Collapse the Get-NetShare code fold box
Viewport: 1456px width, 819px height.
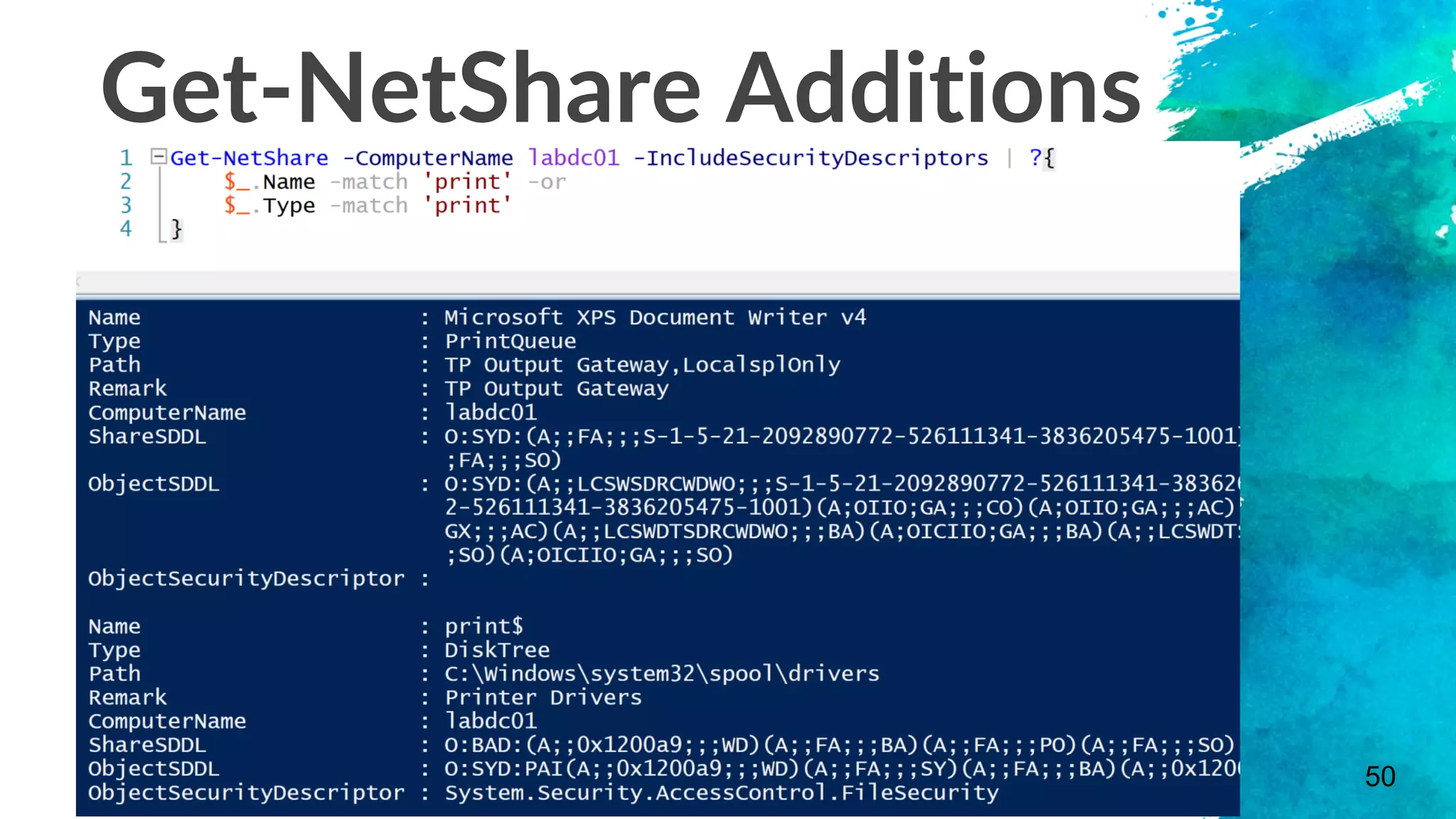pos(159,156)
